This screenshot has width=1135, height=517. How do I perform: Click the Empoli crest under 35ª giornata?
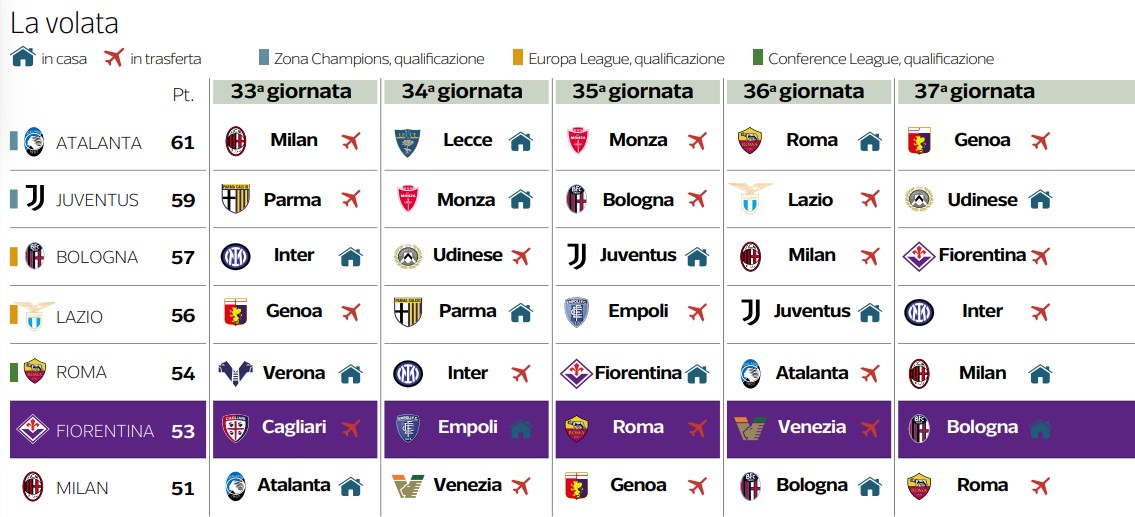(x=577, y=312)
